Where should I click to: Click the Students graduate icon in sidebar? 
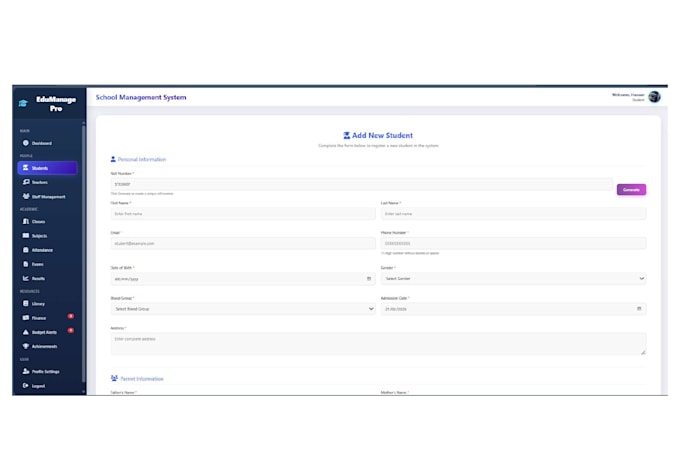pos(26,167)
